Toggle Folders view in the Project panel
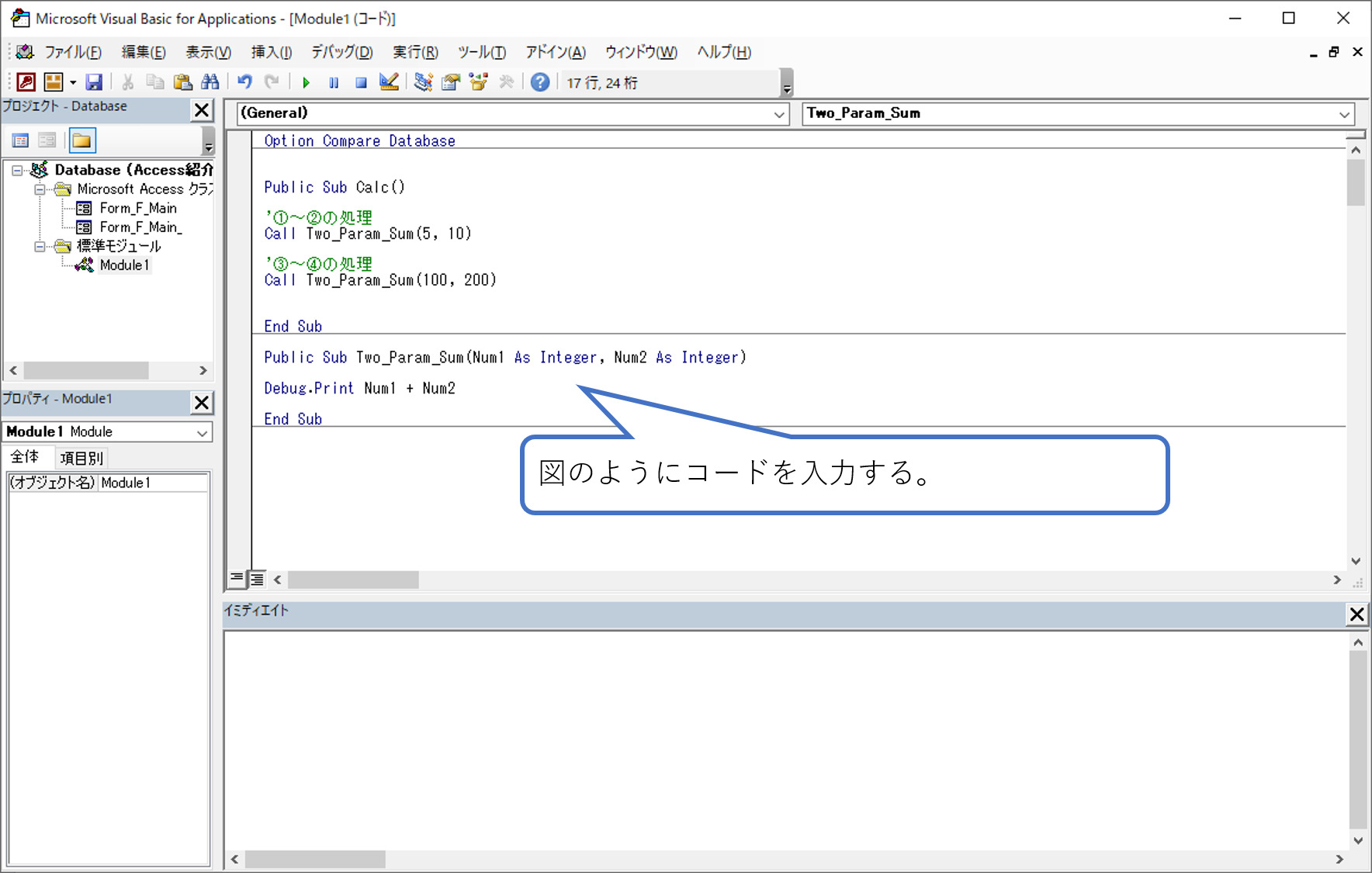Screen dimensions: 1372x873 tap(81, 140)
